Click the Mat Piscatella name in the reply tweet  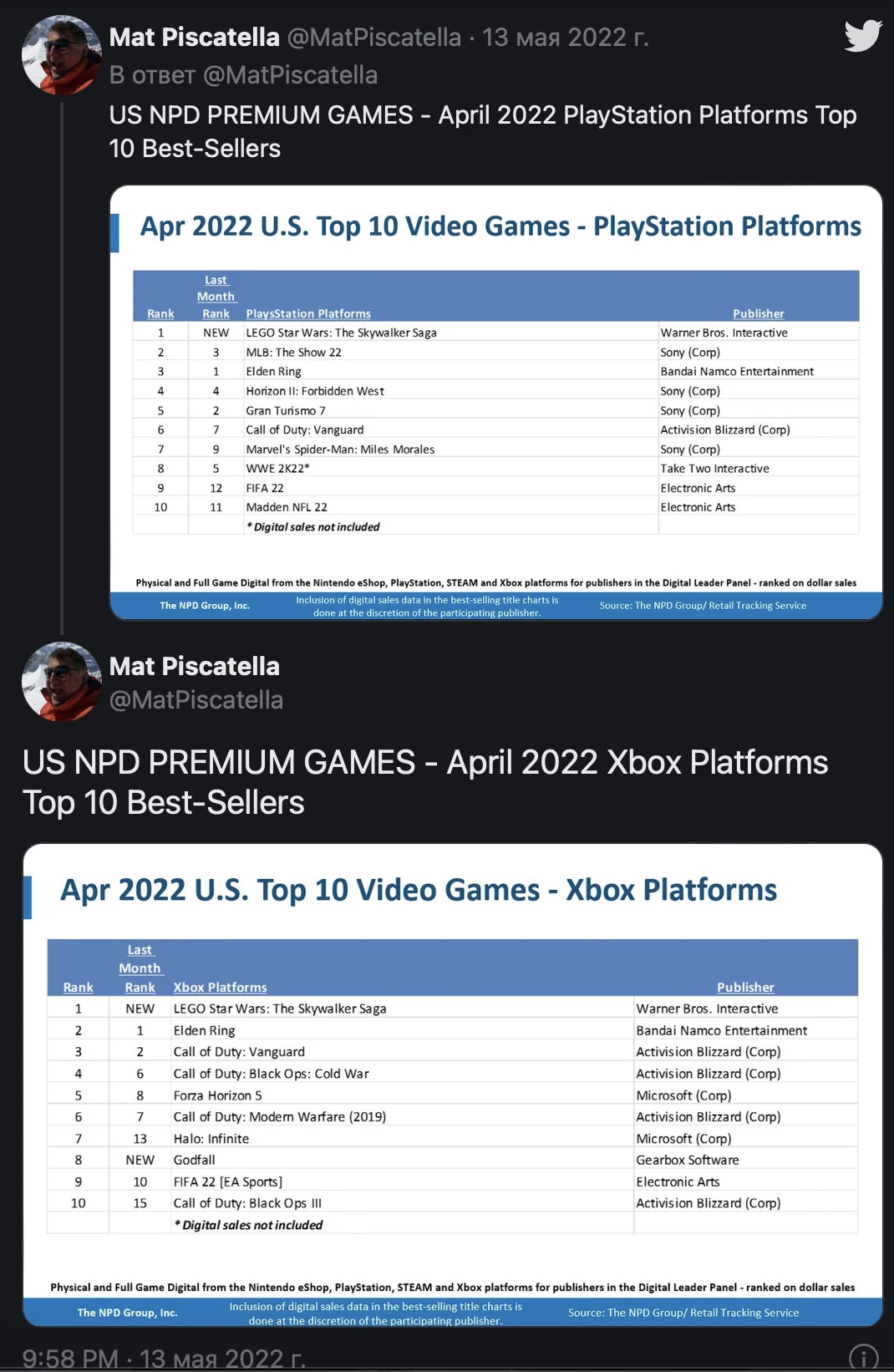pyautogui.click(x=194, y=38)
